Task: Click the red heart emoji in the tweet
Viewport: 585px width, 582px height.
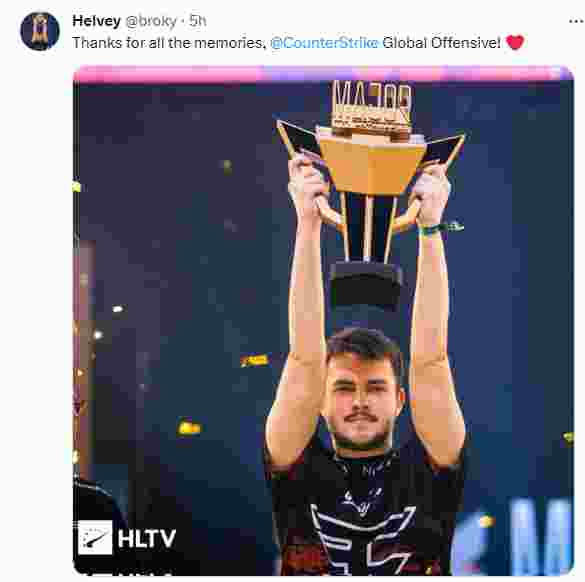Action: [515, 42]
